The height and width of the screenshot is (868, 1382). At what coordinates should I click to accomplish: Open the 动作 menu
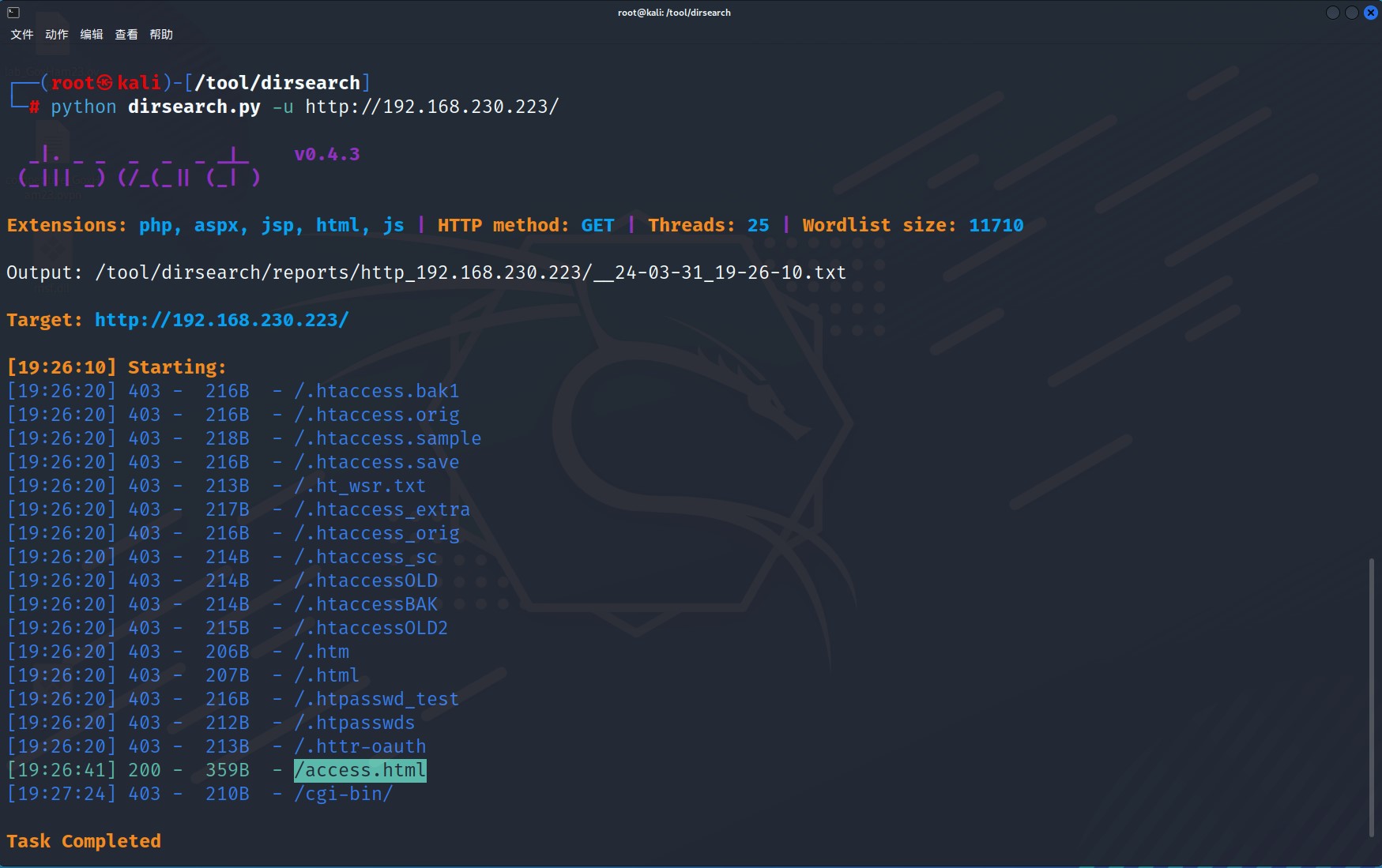57,35
